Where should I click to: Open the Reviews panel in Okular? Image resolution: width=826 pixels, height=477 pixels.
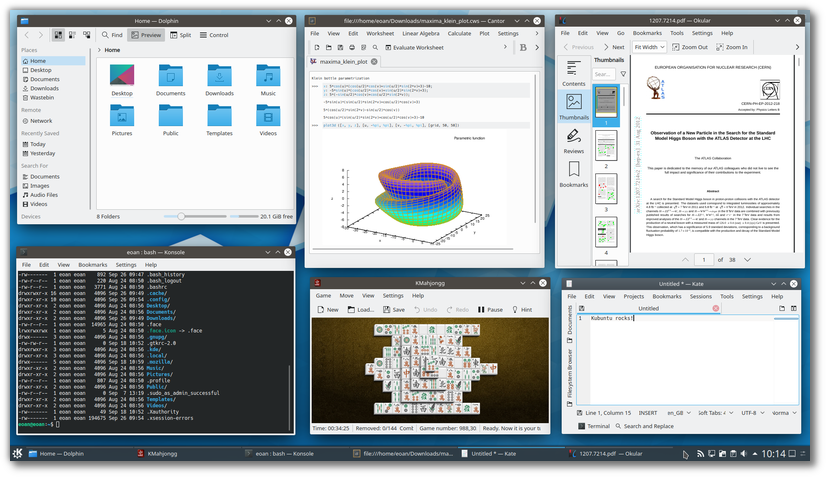coord(573,141)
